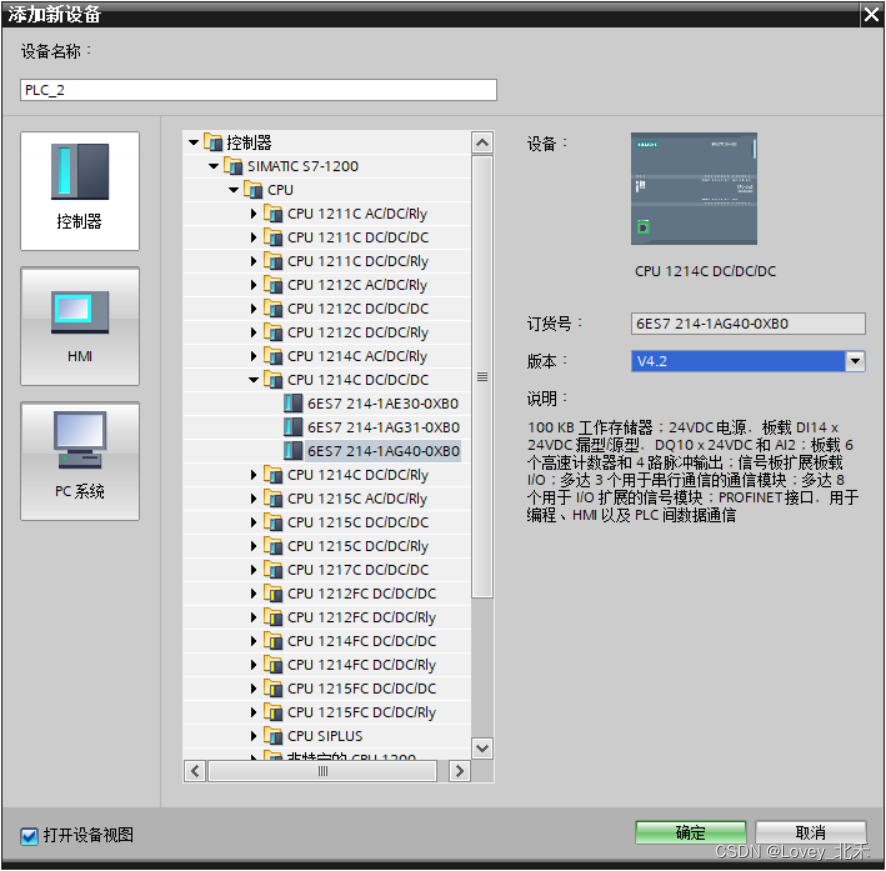
Task: Click the vertical scrollbar thumb of the tree
Action: 482,376
